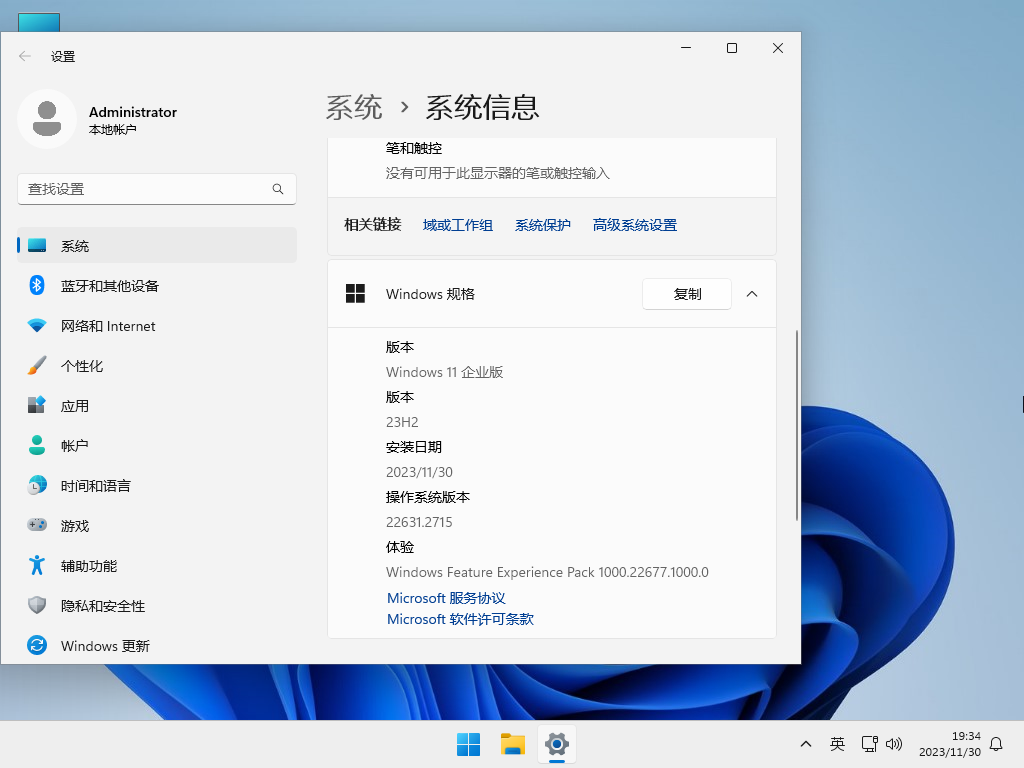Click the 复制 button to copy specs
Image resolution: width=1024 pixels, height=768 pixels.
point(687,294)
